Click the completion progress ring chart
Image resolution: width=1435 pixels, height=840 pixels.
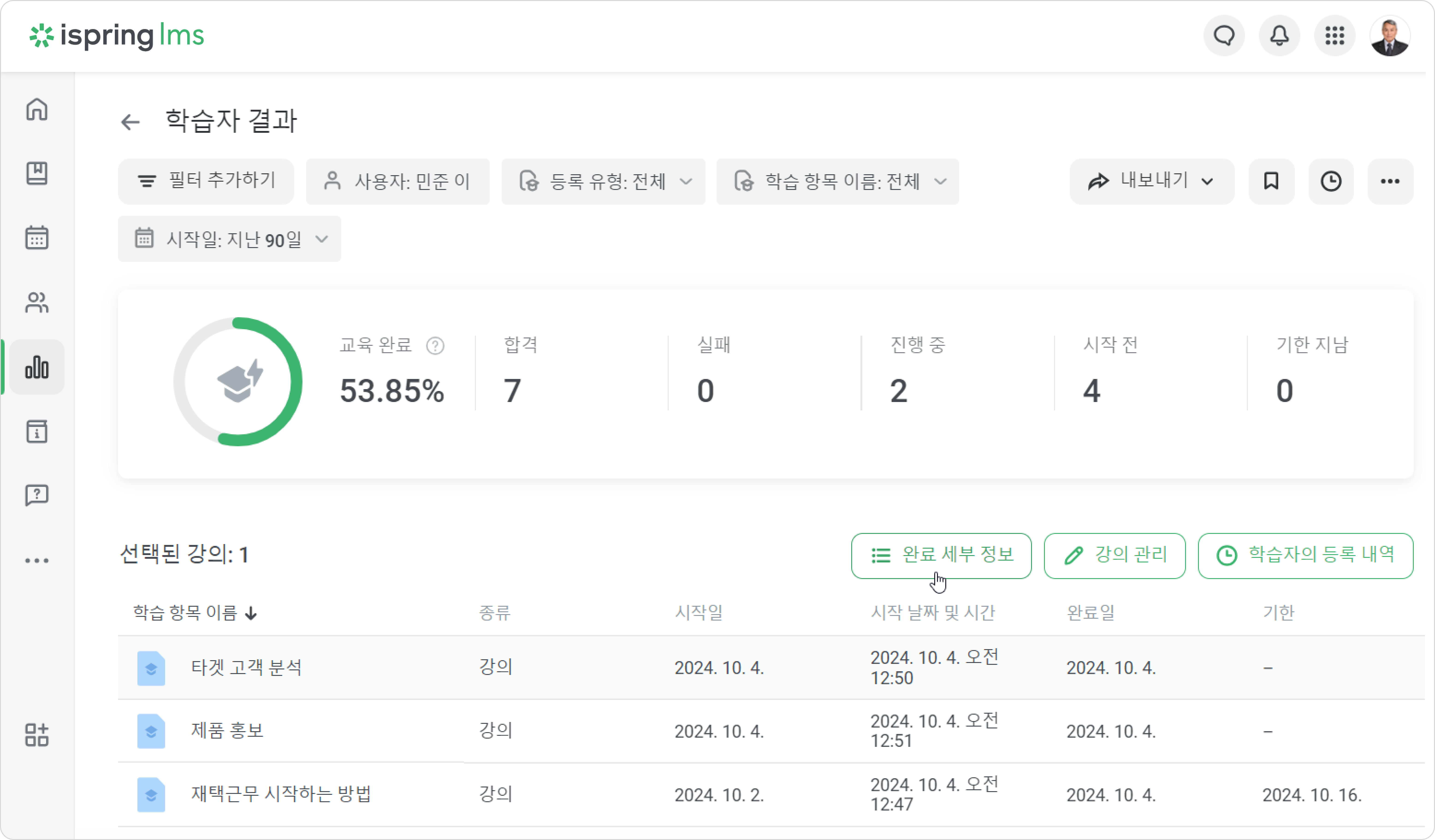pyautogui.click(x=238, y=382)
